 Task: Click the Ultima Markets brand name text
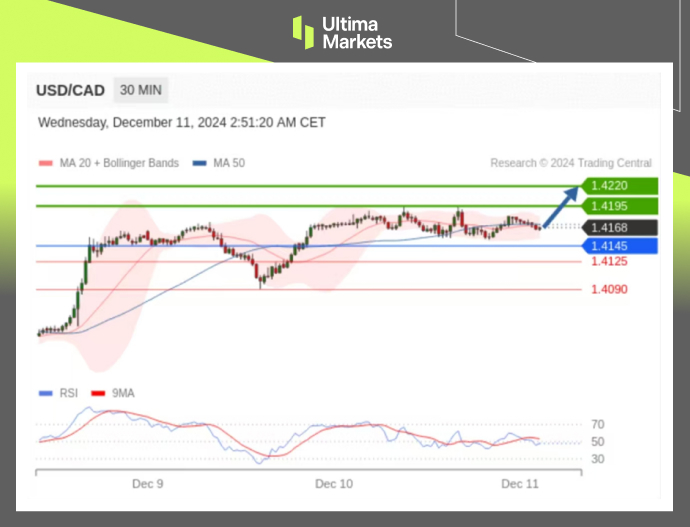[357, 32]
